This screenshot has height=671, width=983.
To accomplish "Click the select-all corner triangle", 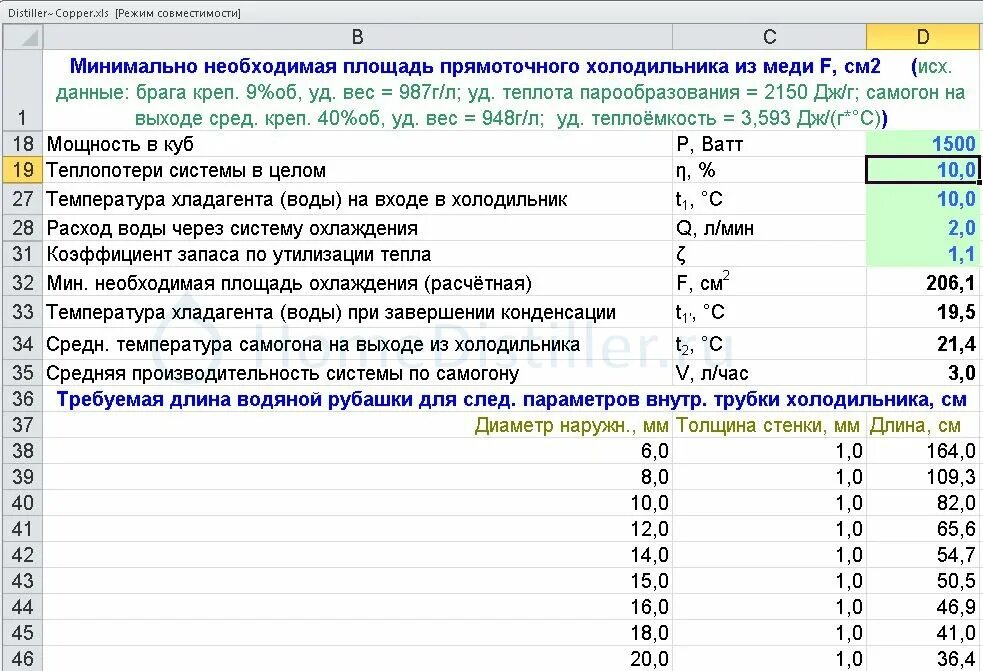I will [23, 37].
